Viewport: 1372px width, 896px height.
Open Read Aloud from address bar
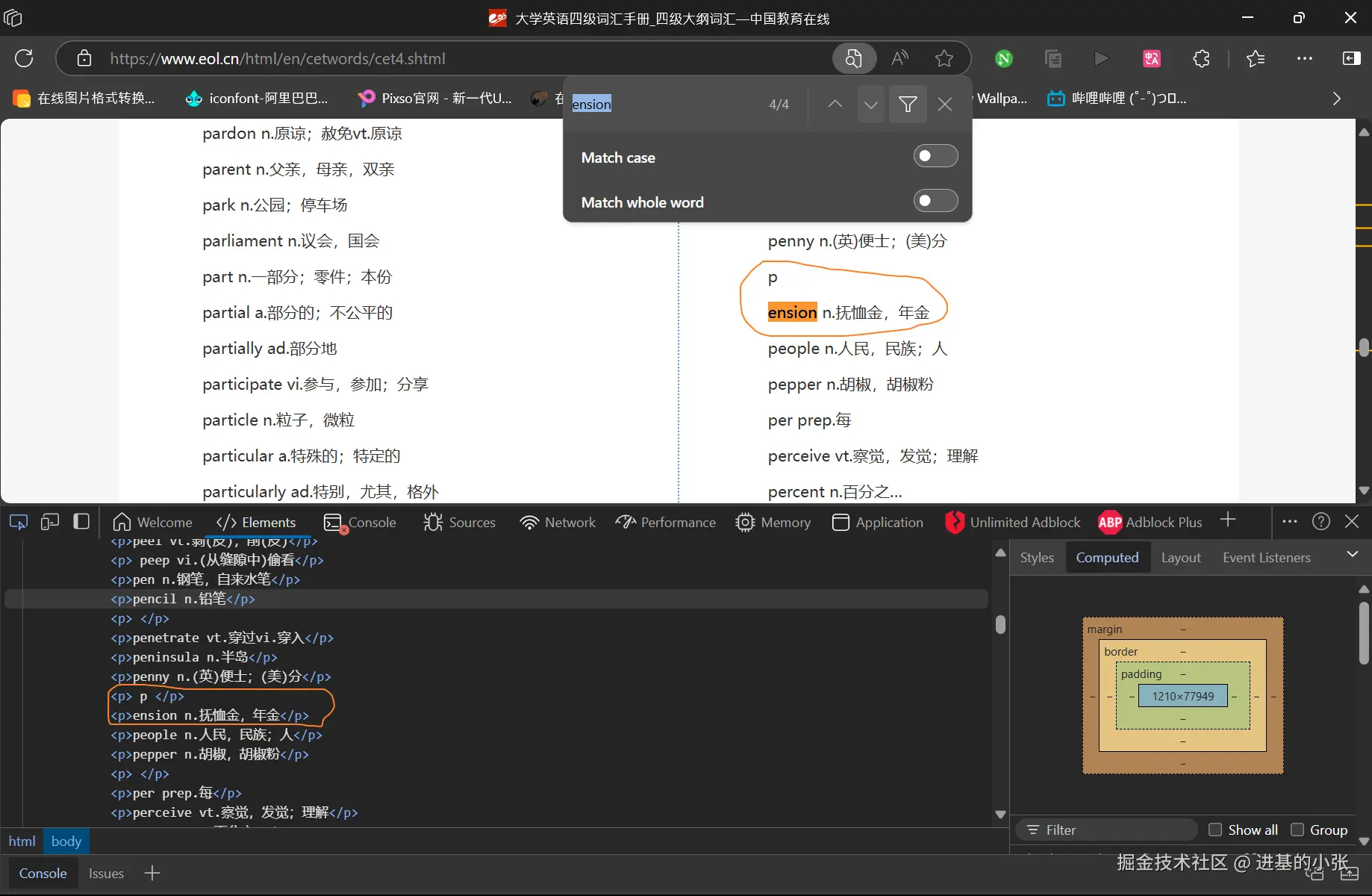(900, 58)
